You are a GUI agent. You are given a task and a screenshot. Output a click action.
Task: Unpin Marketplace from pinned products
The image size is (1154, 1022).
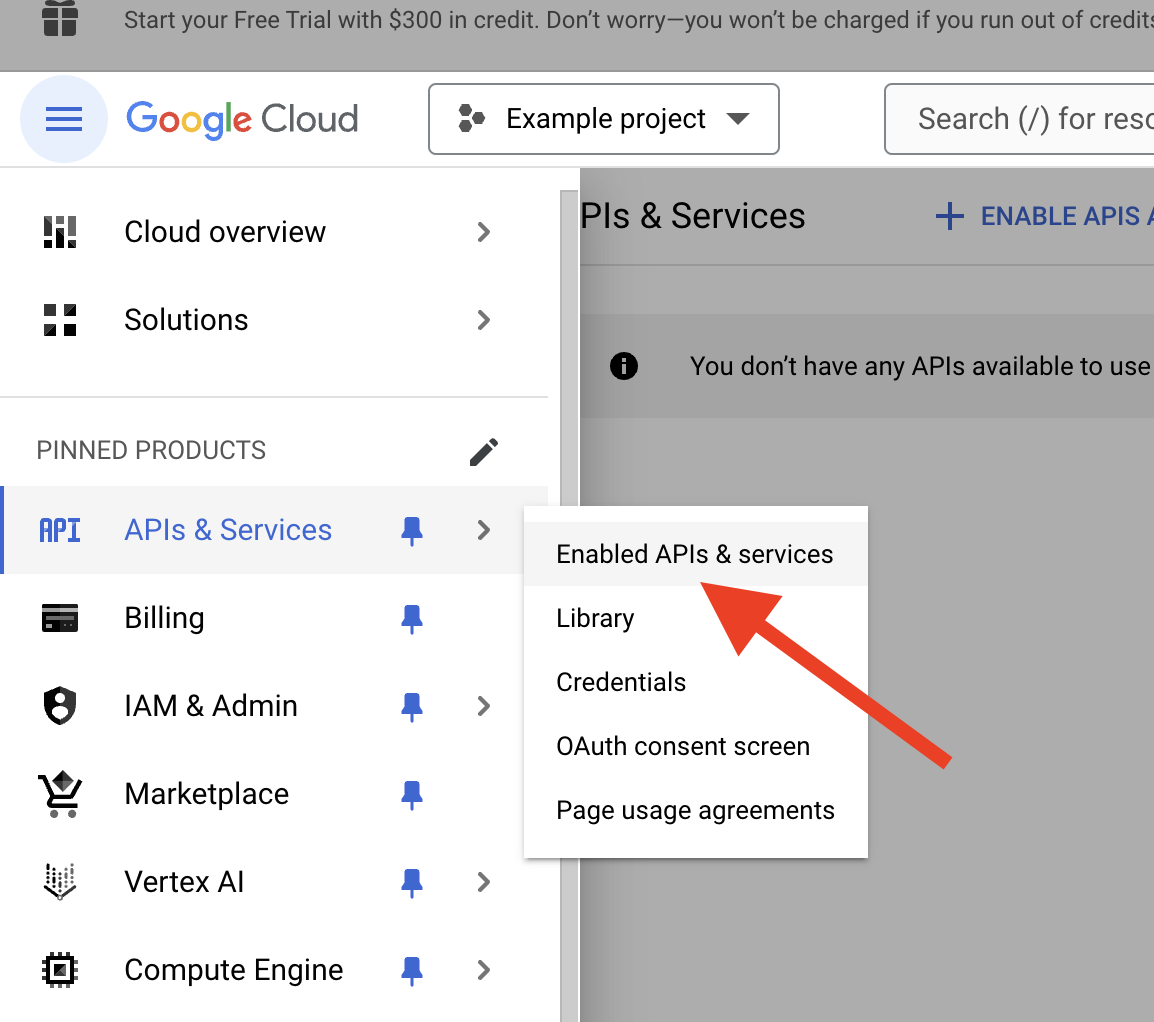pos(411,795)
